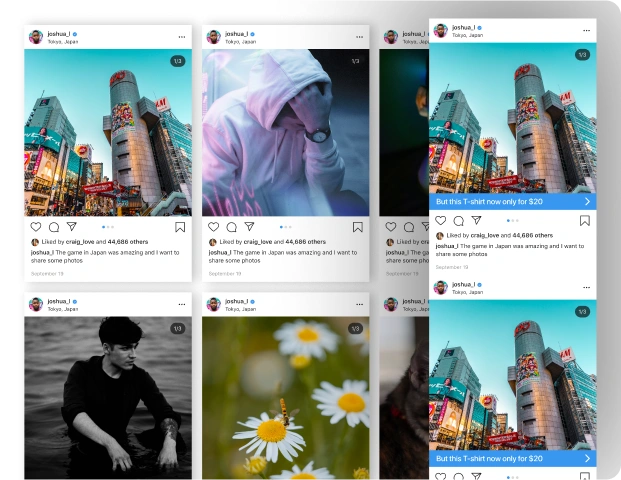Open craig_love profile under pink hoodie post
This screenshot has width=621, height=480.
click(257, 242)
